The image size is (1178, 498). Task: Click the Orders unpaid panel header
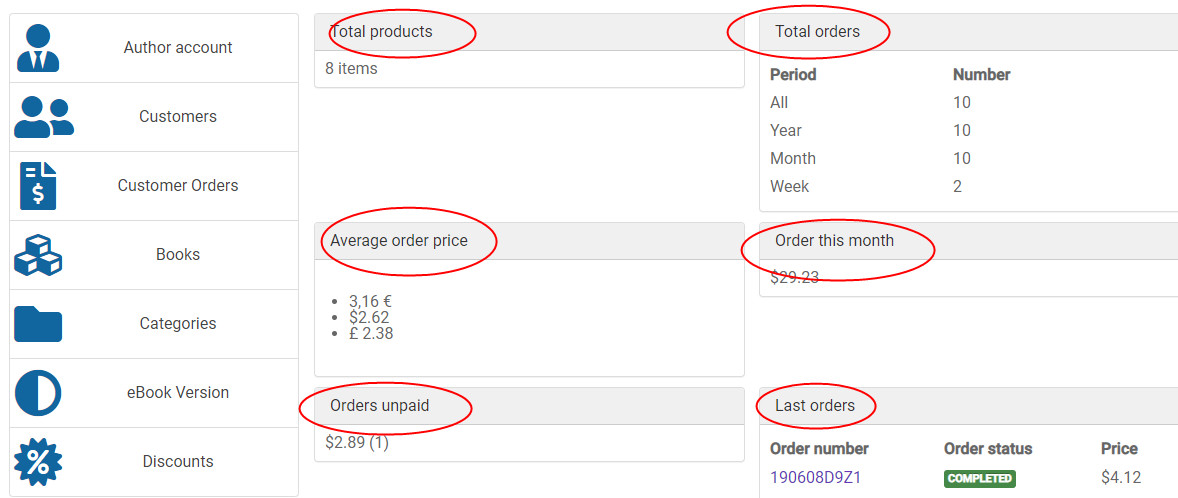380,406
